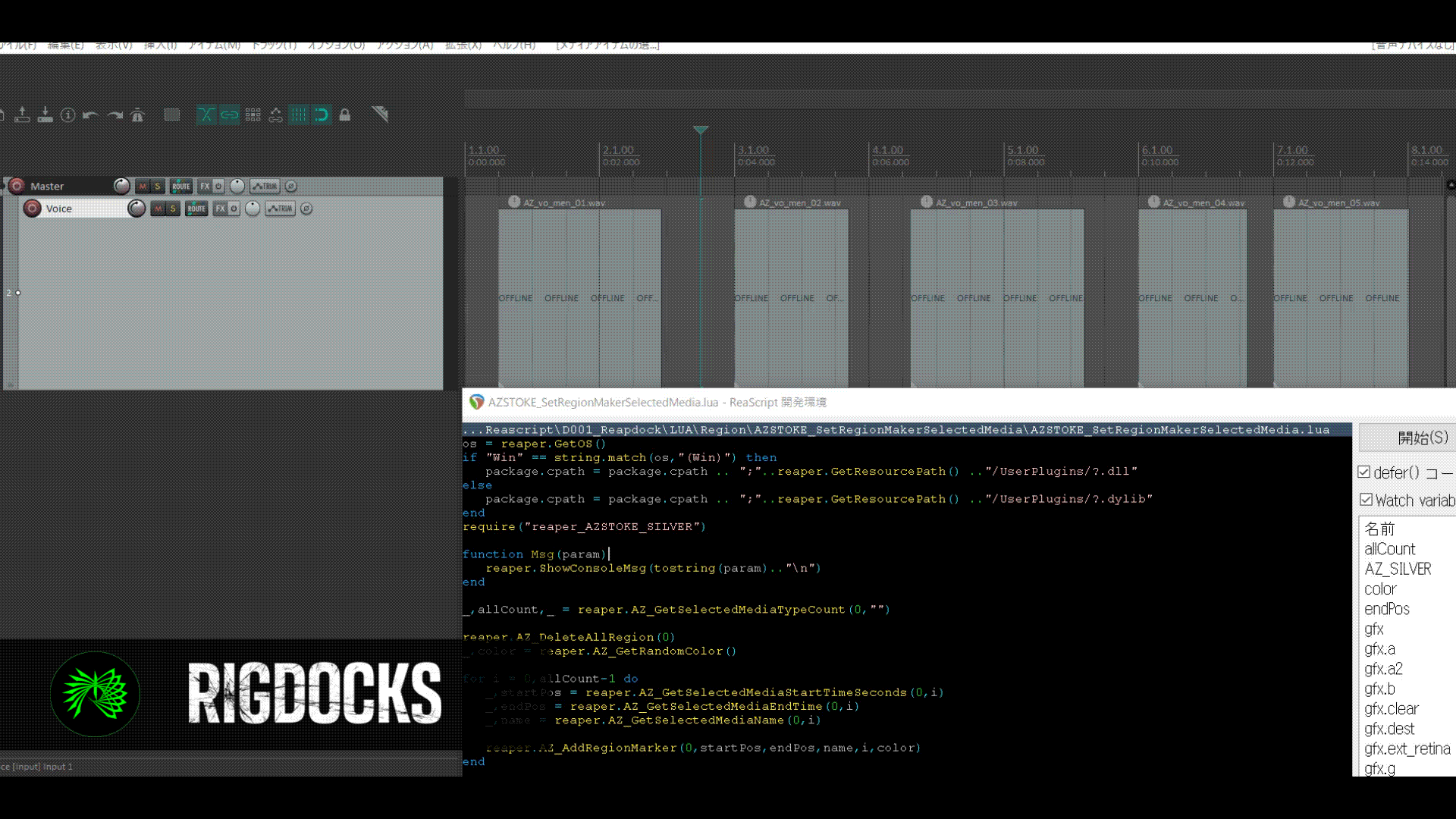This screenshot has width=1456, height=819.
Task: Solo the Voice track
Action: pos(173,209)
